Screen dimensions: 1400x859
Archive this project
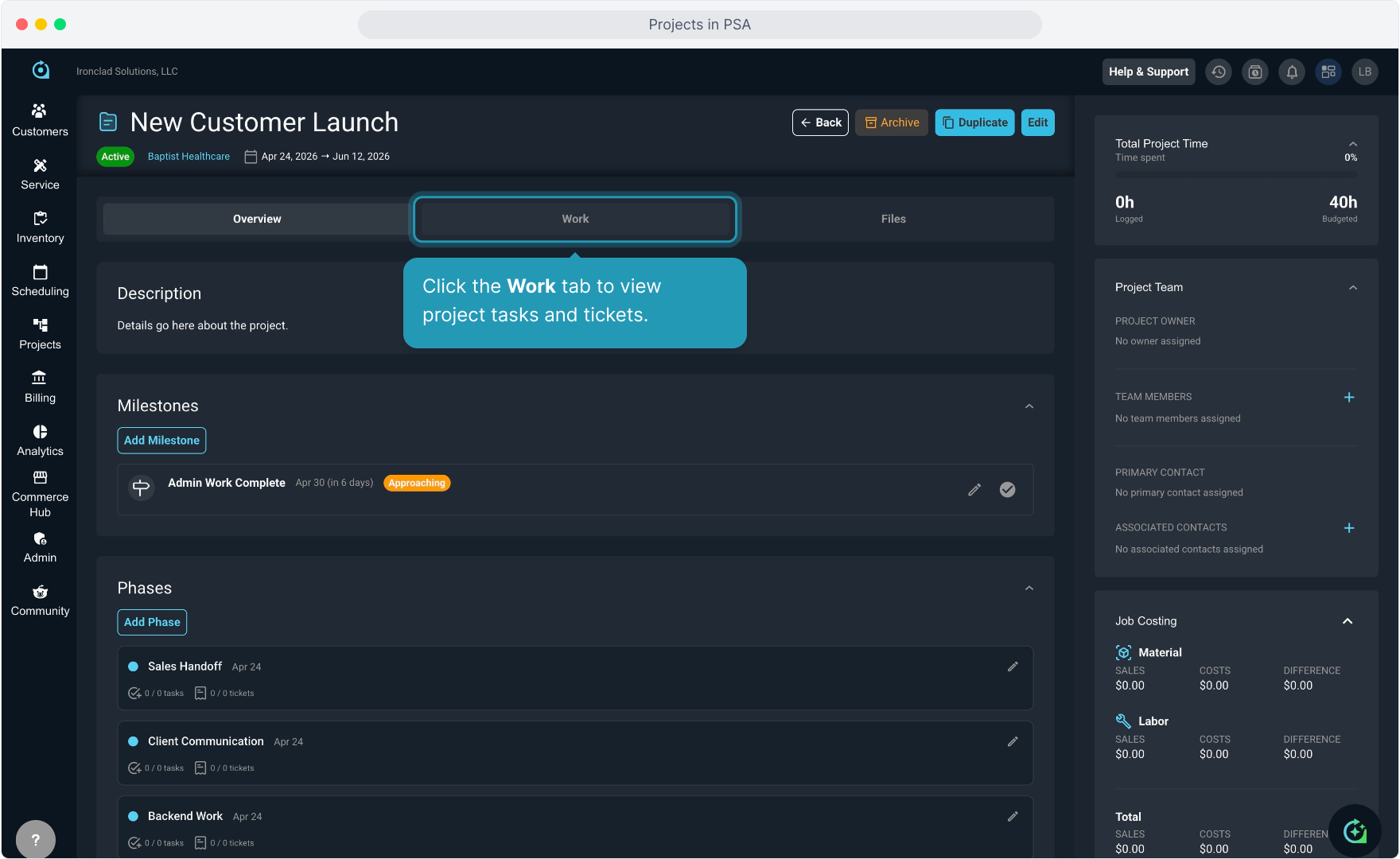tap(892, 122)
